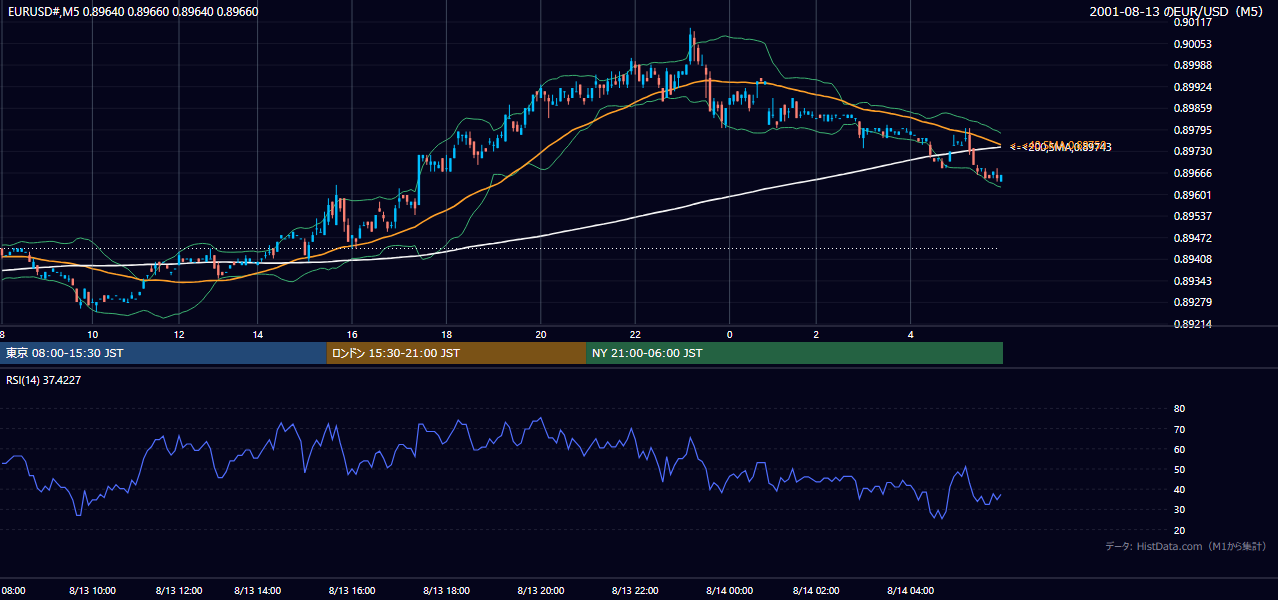Image resolution: width=1278 pixels, height=600 pixels.
Task: Click the 8/13 22:00 bottom time label
Action: pos(635,591)
